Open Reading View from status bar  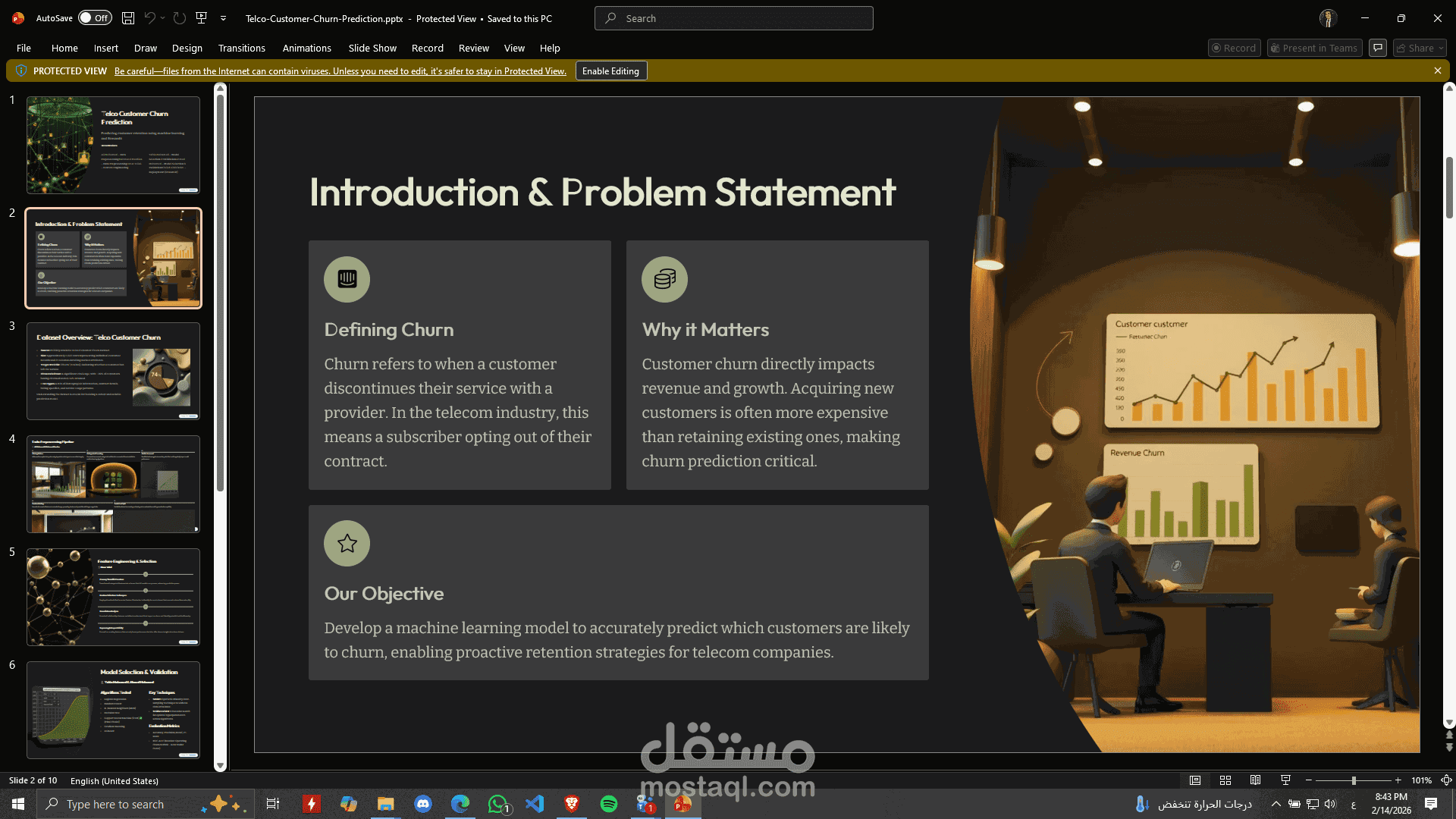1256,780
